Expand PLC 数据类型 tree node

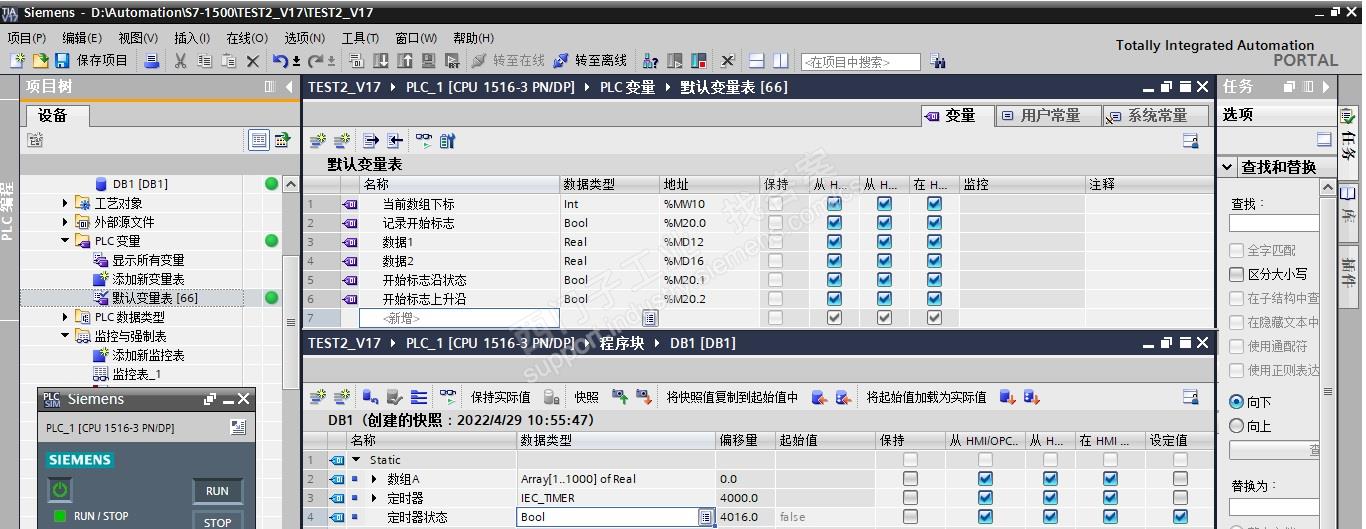click(x=66, y=317)
